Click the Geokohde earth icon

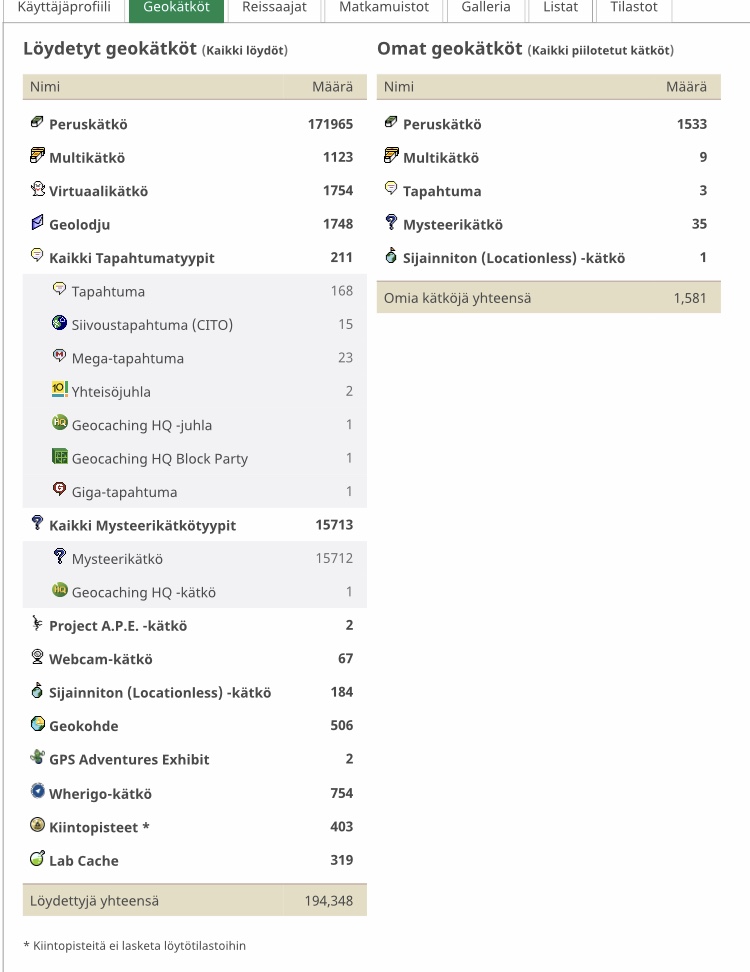37,725
